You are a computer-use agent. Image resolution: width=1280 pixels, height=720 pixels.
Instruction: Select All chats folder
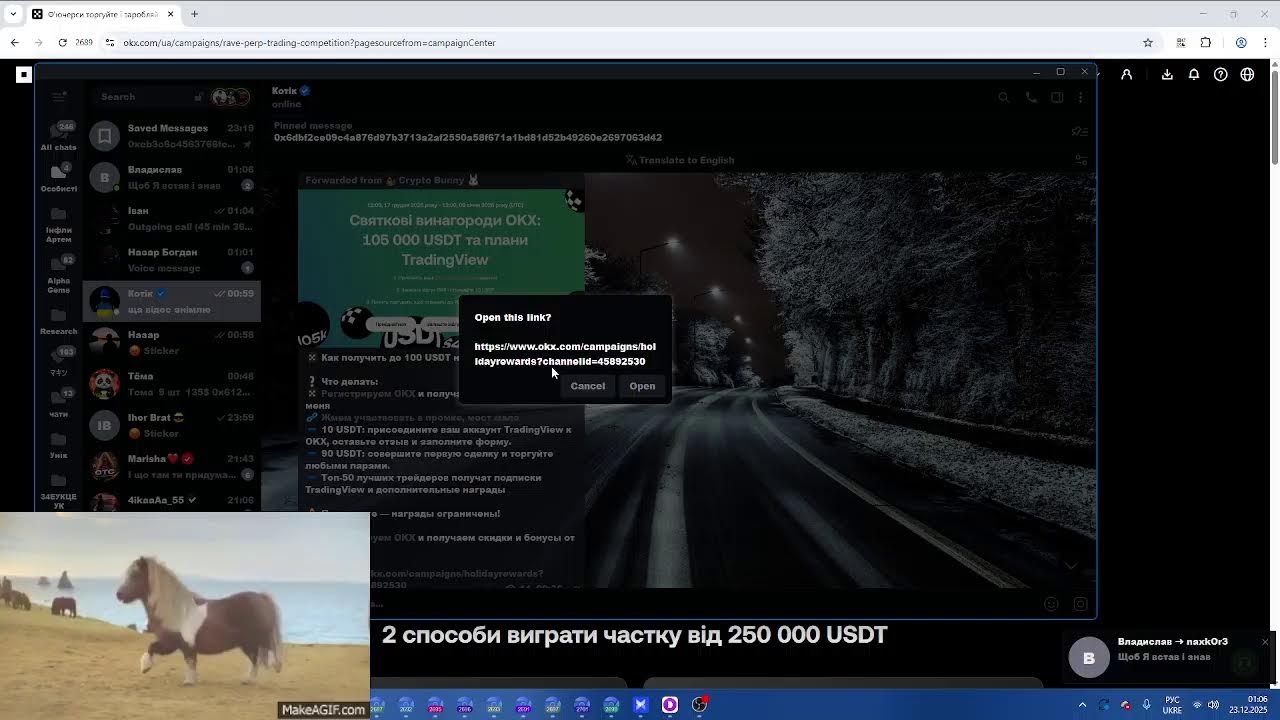[x=59, y=136]
